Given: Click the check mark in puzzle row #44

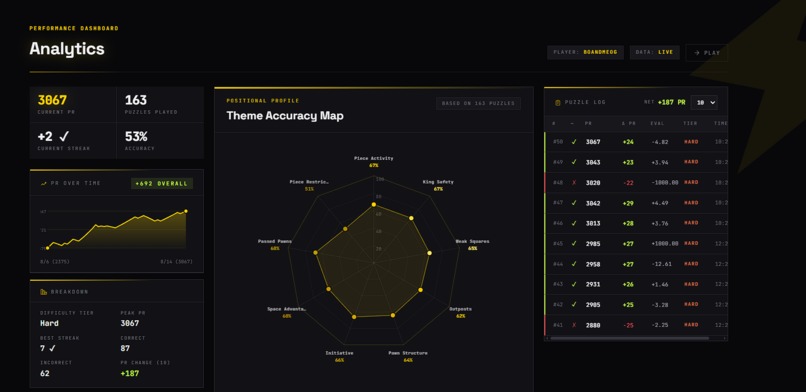Looking at the screenshot, I should click(574, 264).
